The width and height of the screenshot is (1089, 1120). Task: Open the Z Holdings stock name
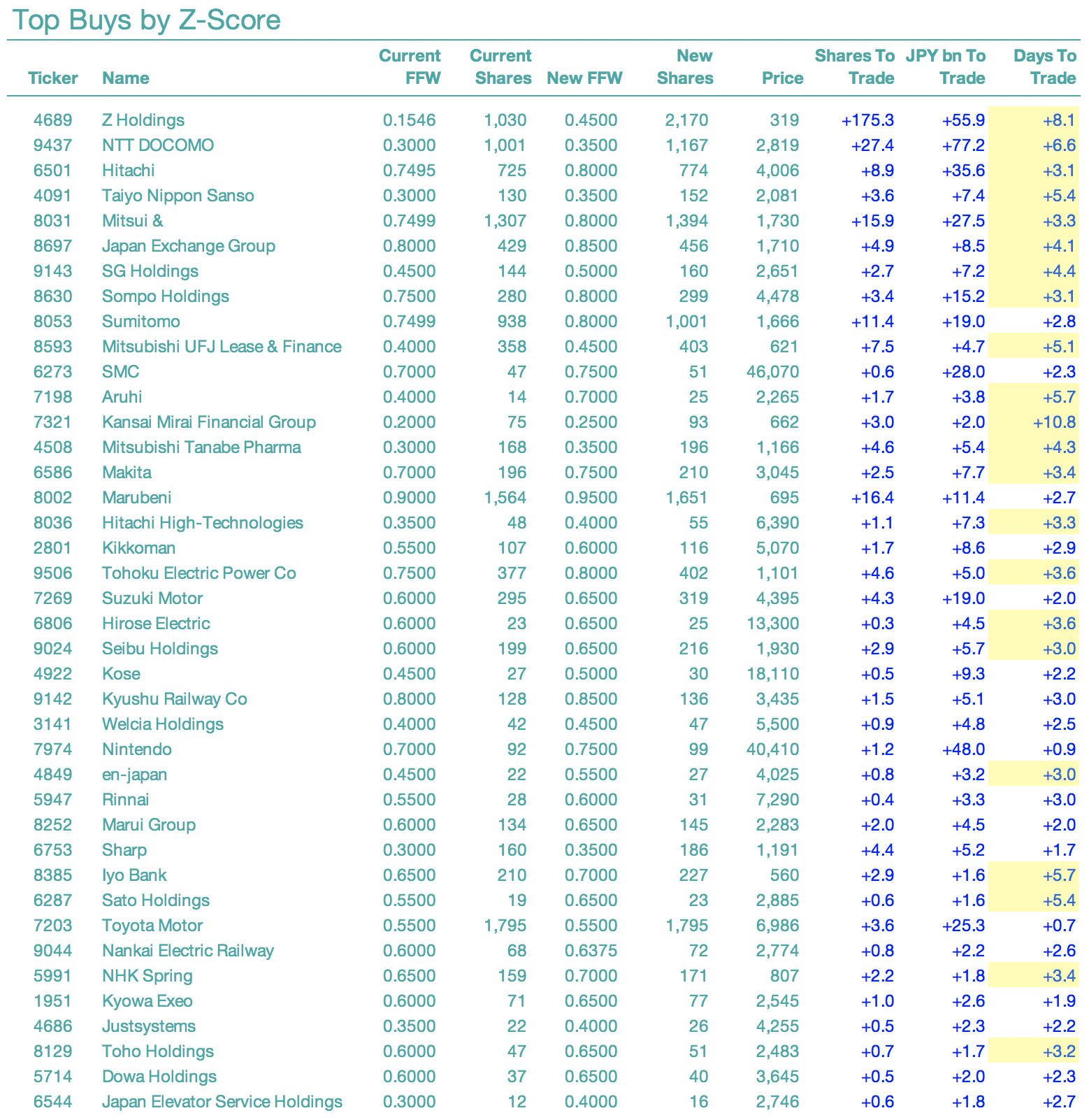tap(143, 120)
